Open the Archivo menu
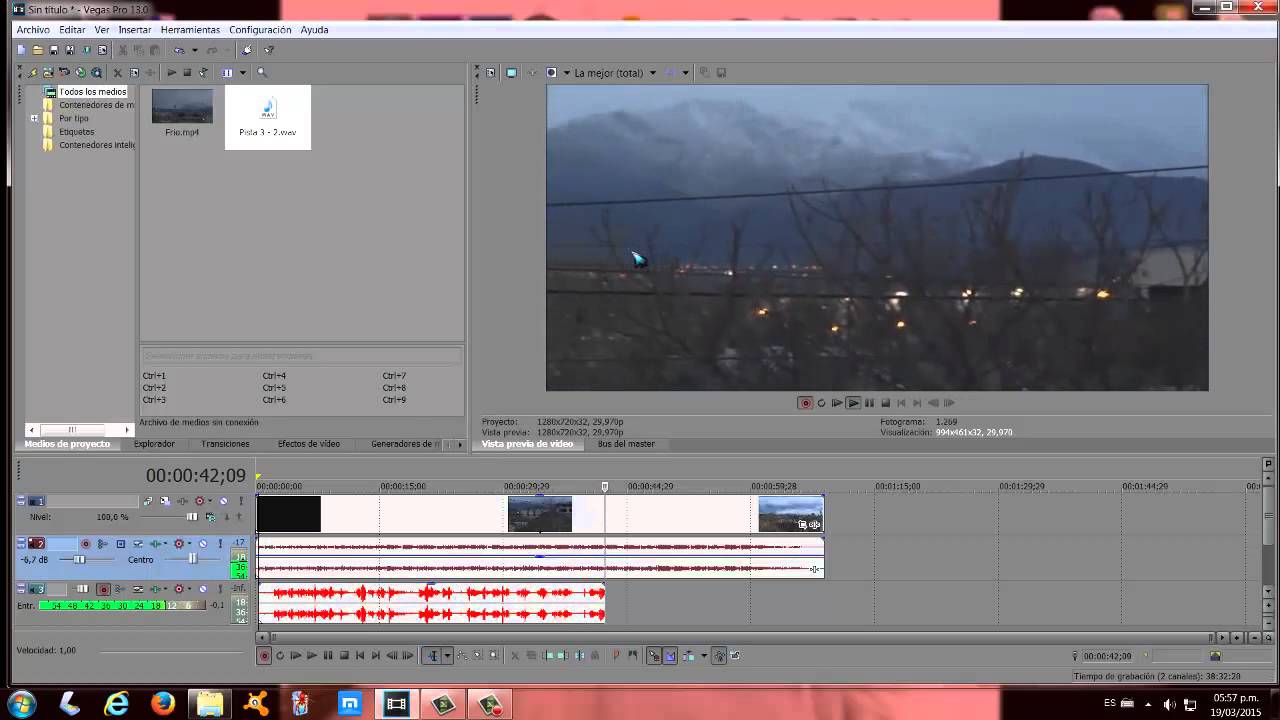This screenshot has width=1280, height=720. [33, 30]
